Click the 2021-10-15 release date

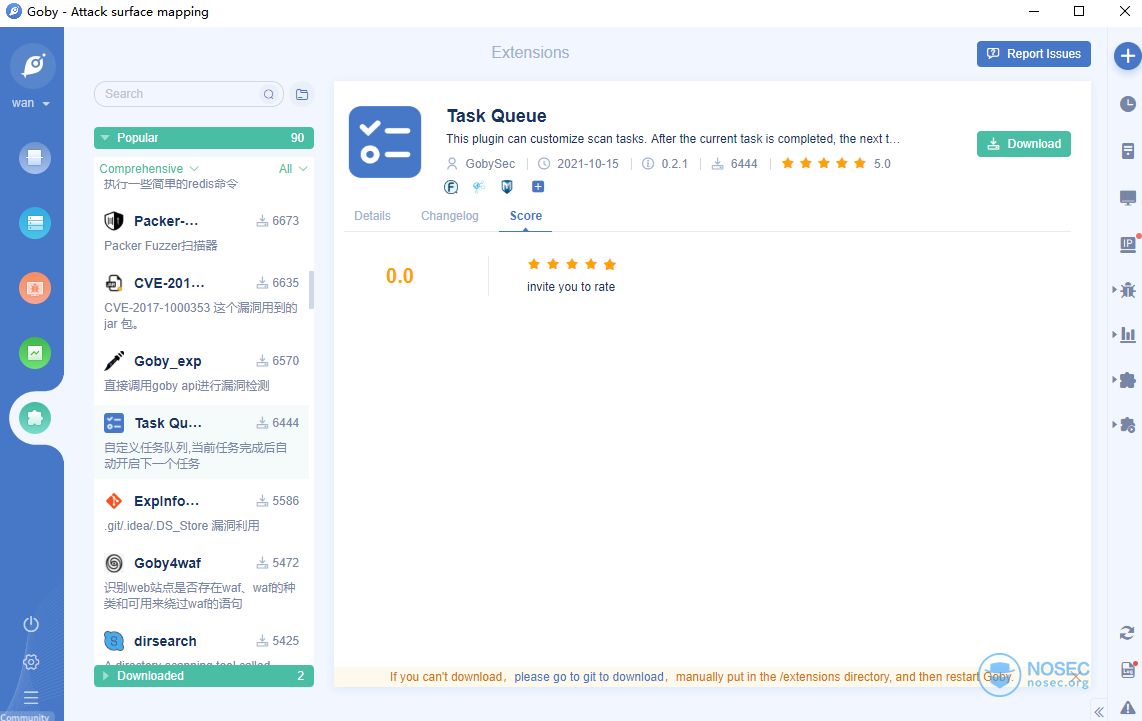[588, 164]
